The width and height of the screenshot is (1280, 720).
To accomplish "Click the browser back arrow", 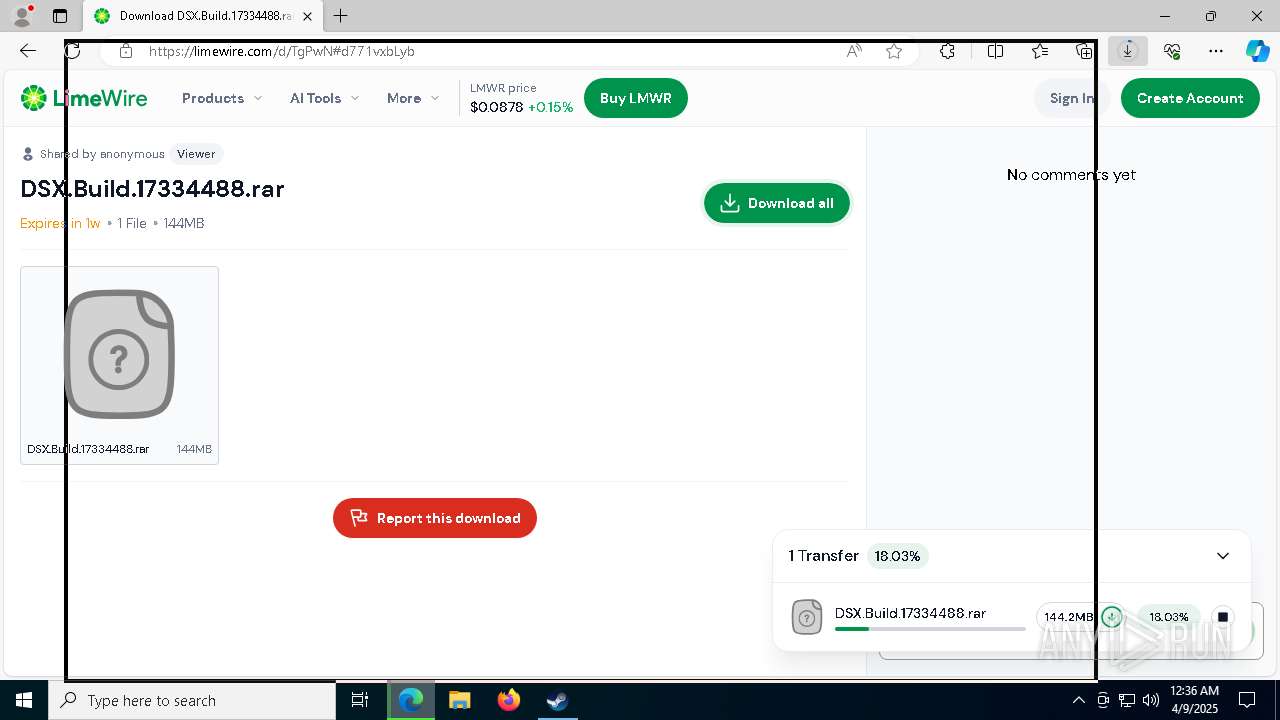I will click(28, 51).
